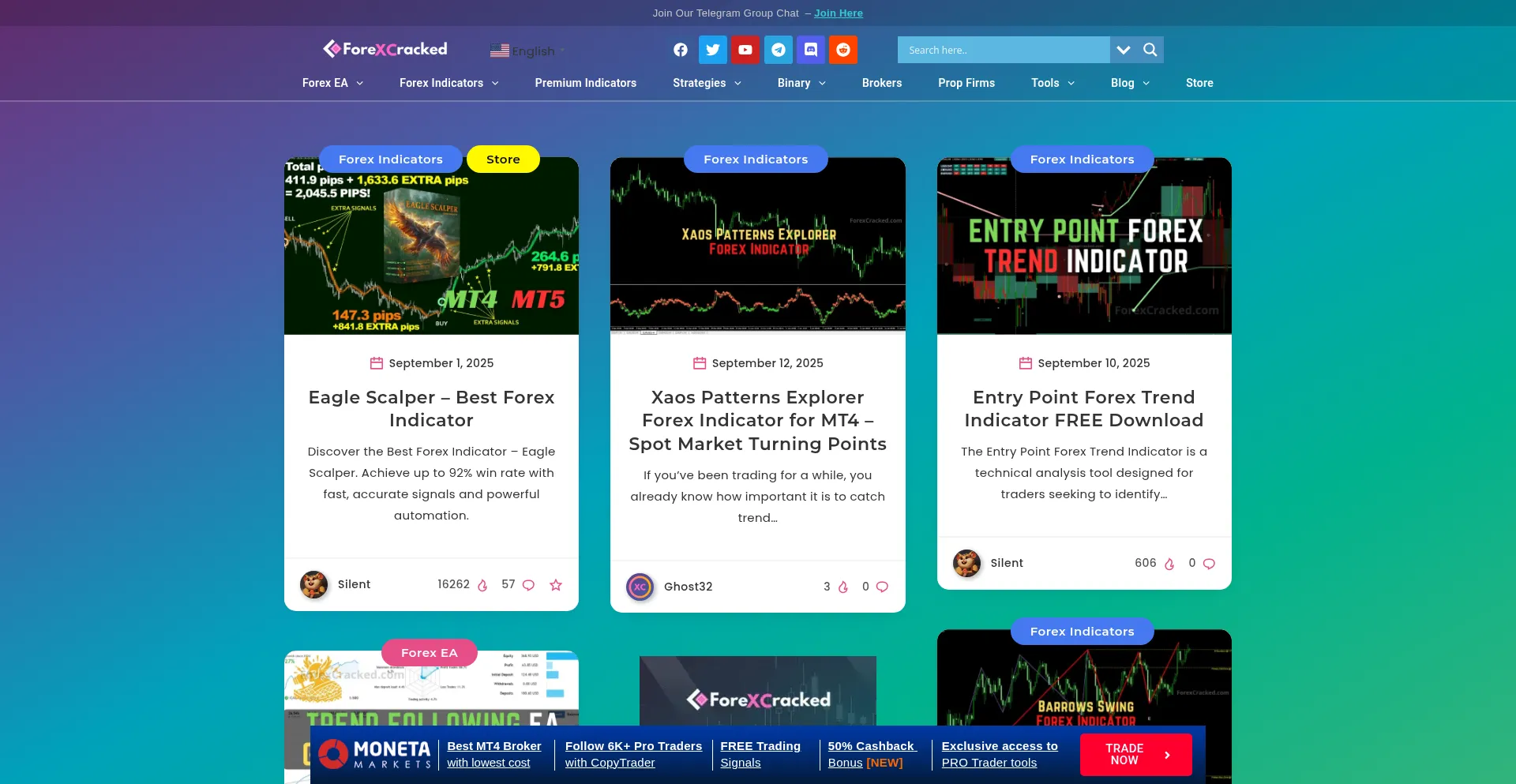This screenshot has height=784, width=1516.
Task: Open 'Eagle Scalper – Best Forex Indicator' title
Action: [x=431, y=409]
